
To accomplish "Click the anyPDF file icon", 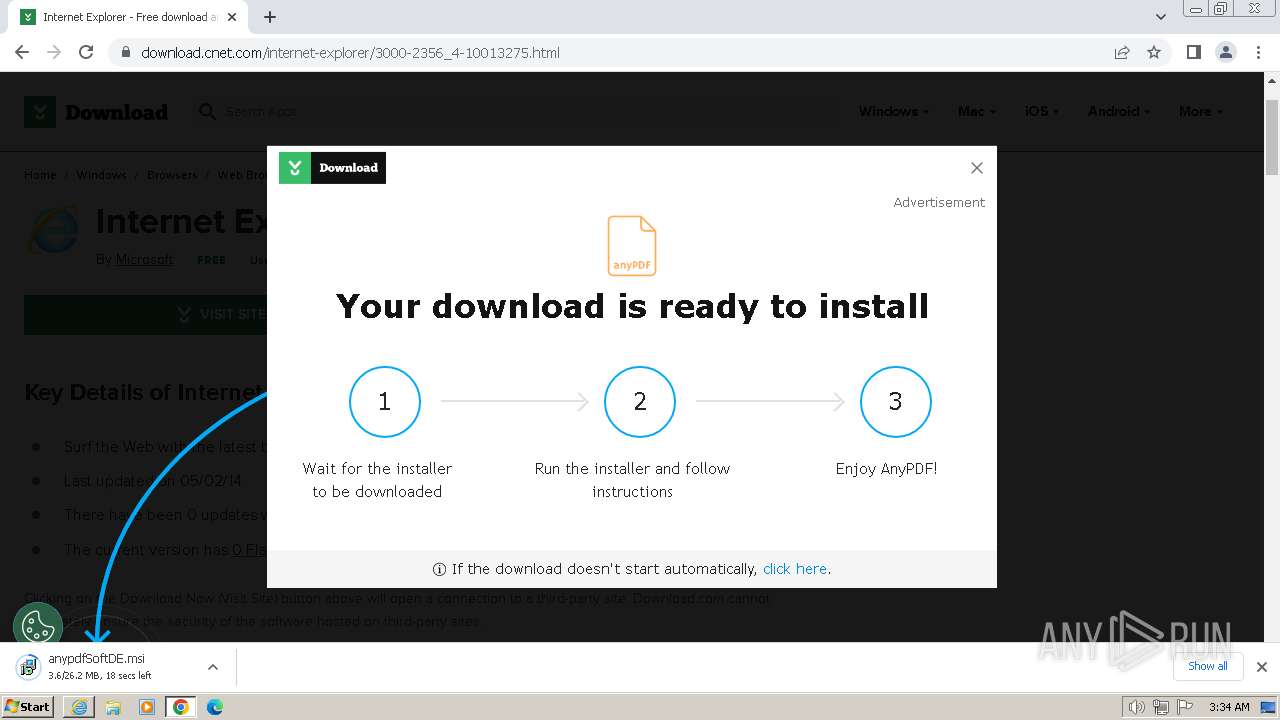I will tap(632, 245).
